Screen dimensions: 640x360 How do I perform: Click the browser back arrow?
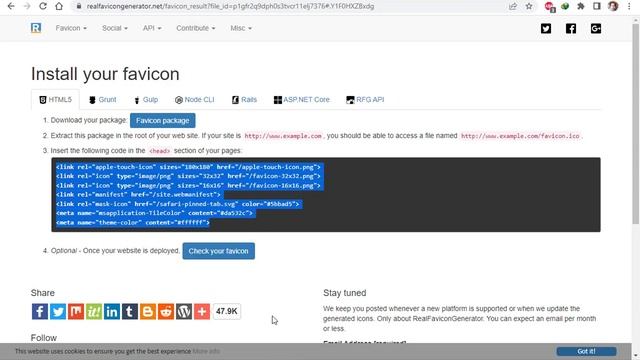tap(11, 6)
